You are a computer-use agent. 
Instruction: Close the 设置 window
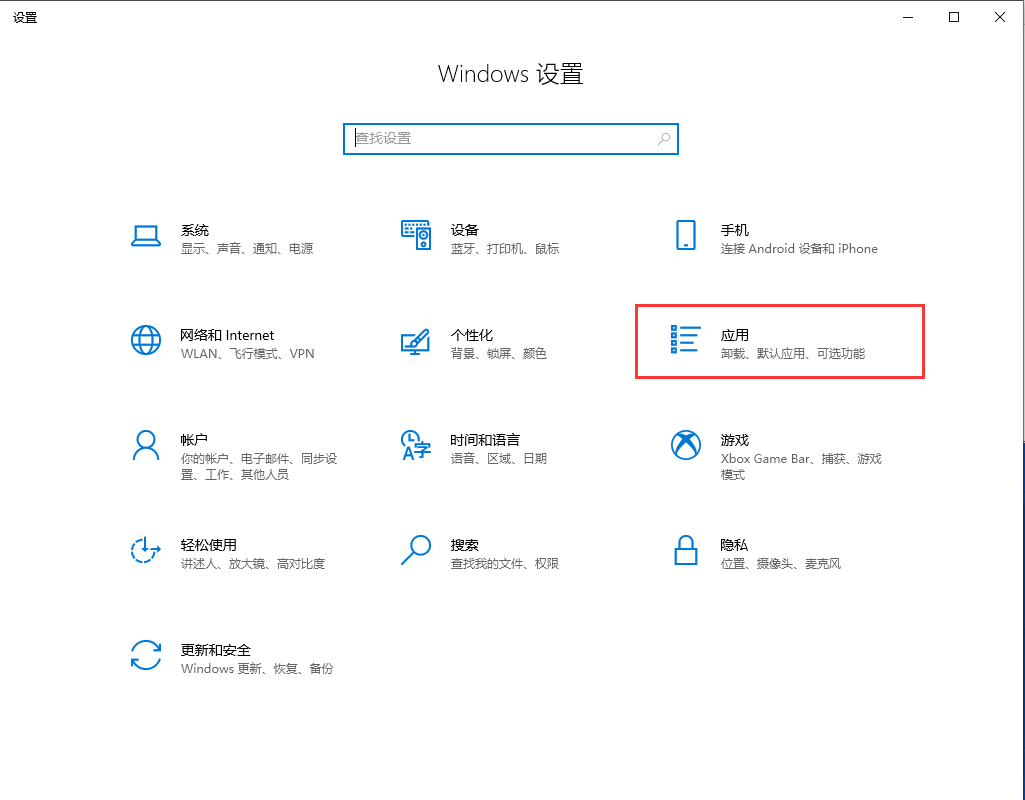point(1000,18)
